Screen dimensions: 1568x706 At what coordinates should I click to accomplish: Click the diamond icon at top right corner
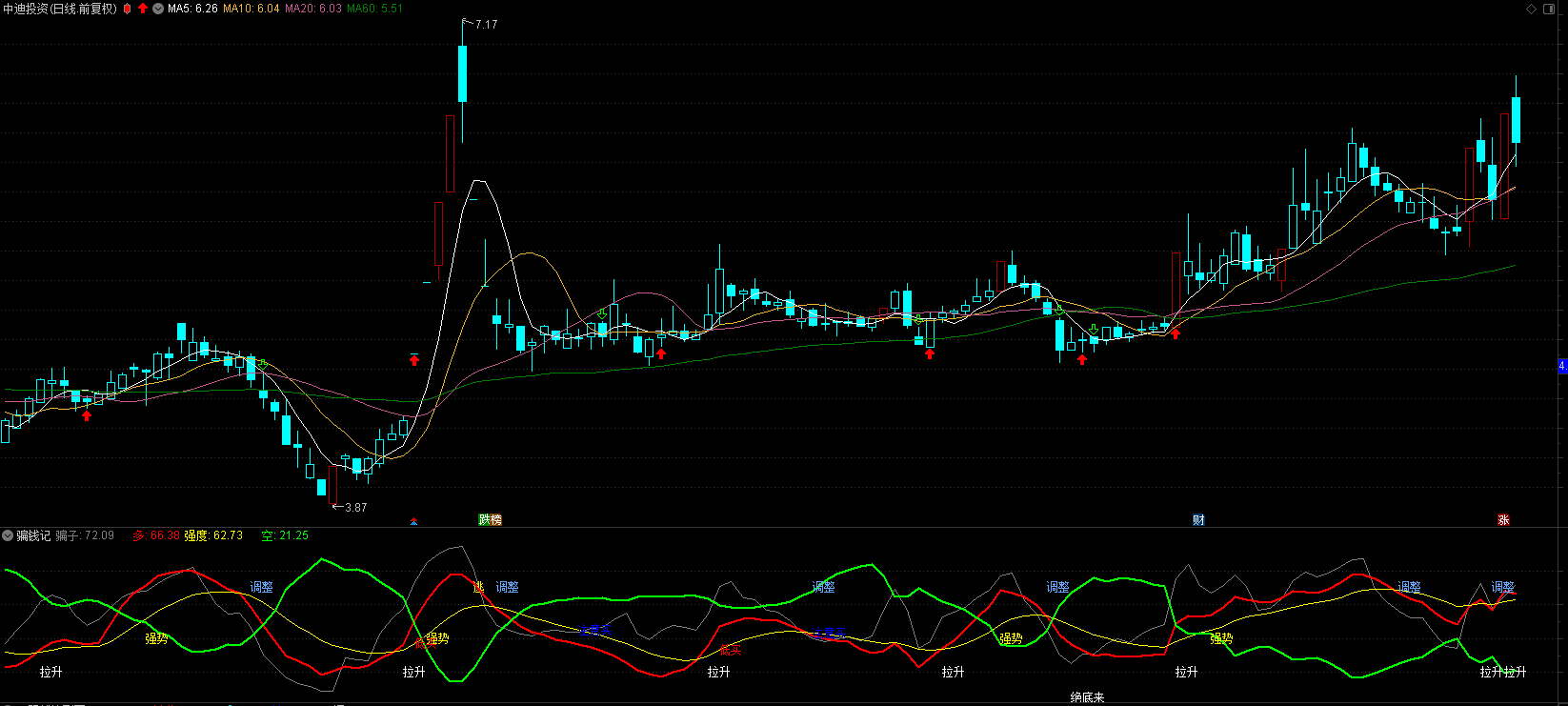[1532, 9]
